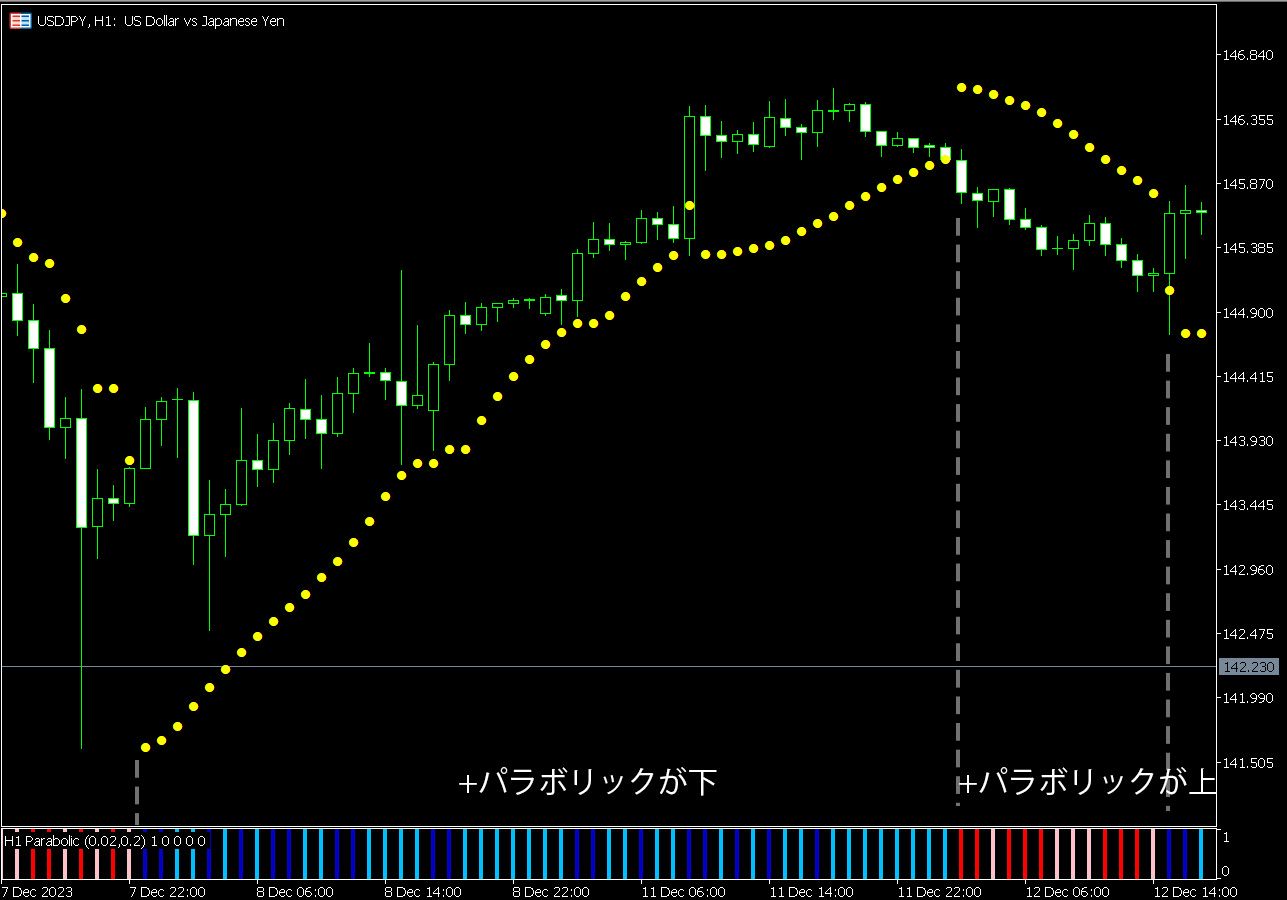The height and width of the screenshot is (900, 1287).
Task: Select the gray horizontal line at 142.230
Action: pos(600,666)
